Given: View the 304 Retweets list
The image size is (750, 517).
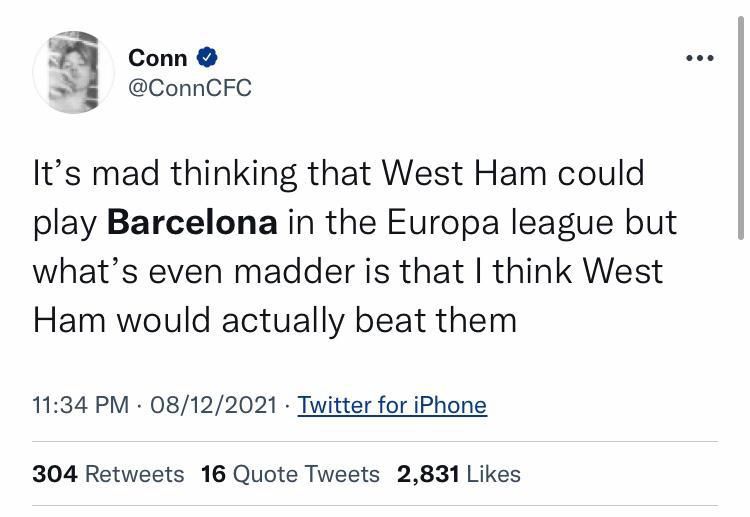Looking at the screenshot, I should click(108, 473).
